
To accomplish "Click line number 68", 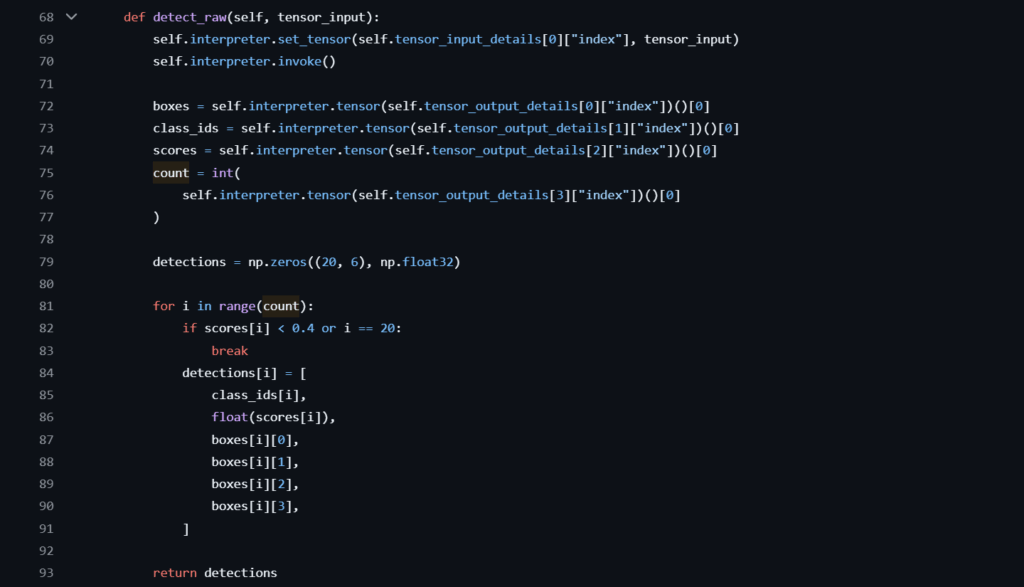I will [46, 17].
